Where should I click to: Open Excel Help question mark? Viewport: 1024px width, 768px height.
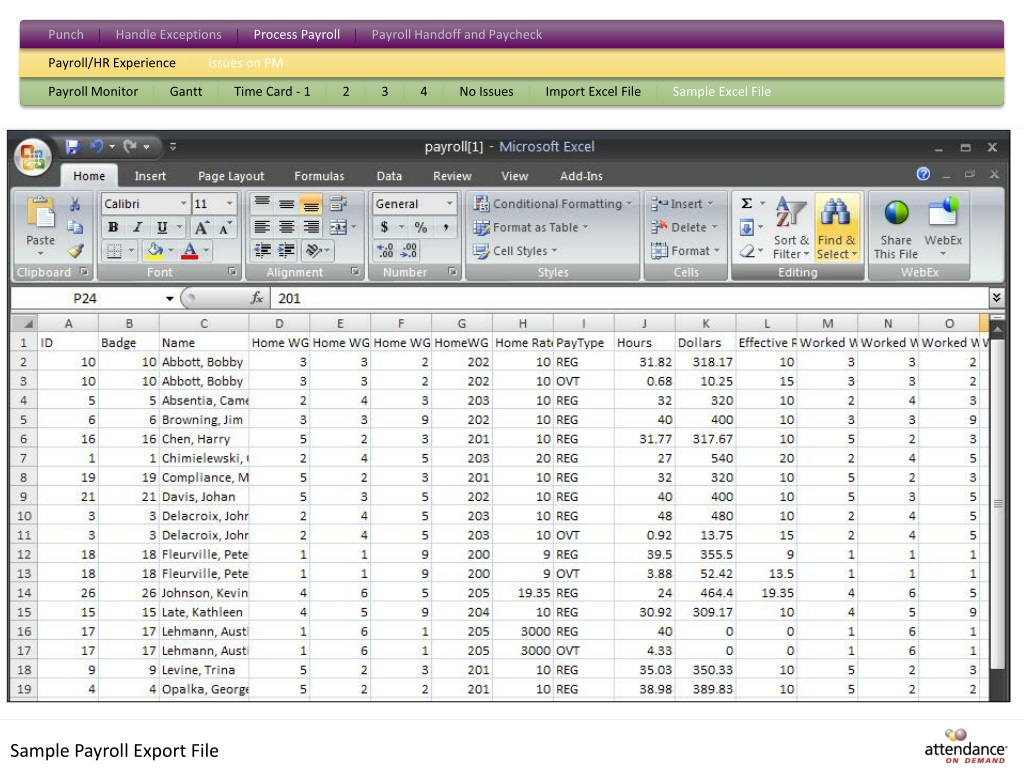[923, 174]
